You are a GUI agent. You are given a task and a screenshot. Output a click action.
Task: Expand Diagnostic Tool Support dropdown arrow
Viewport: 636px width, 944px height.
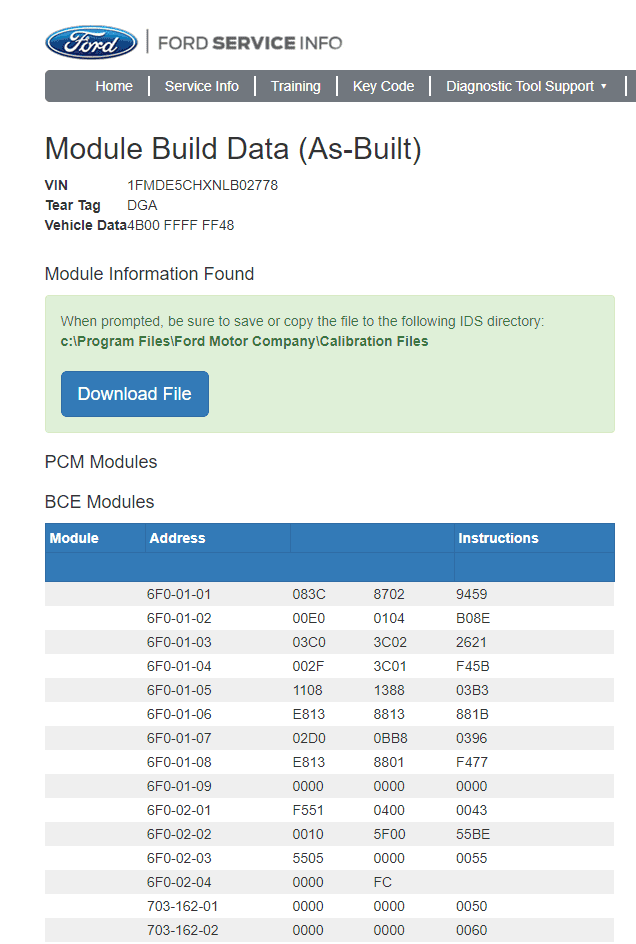click(x=603, y=86)
